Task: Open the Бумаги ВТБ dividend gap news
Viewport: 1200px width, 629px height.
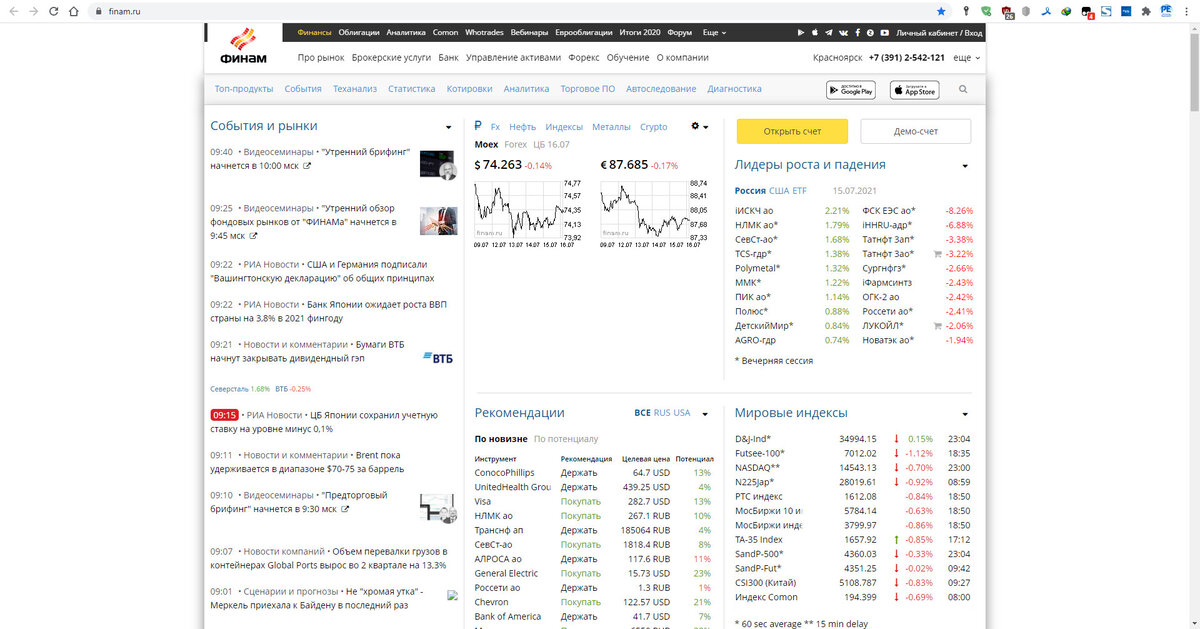Action: point(307,350)
